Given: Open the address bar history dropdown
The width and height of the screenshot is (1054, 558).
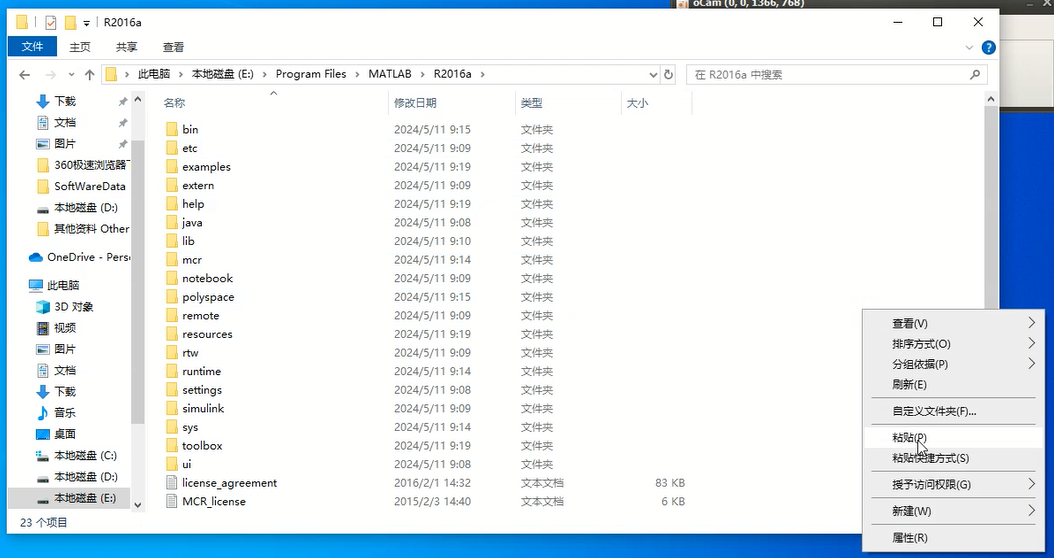Looking at the screenshot, I should [653, 75].
